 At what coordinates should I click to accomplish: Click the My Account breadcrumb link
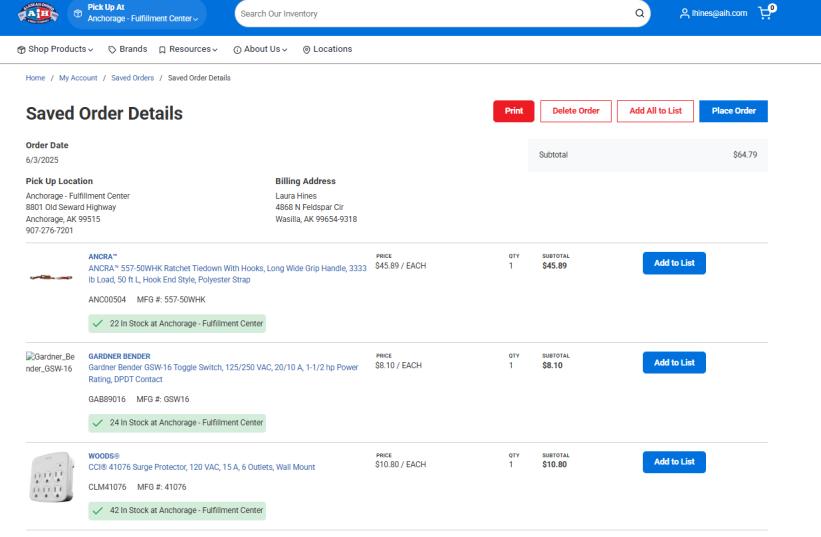point(80,79)
